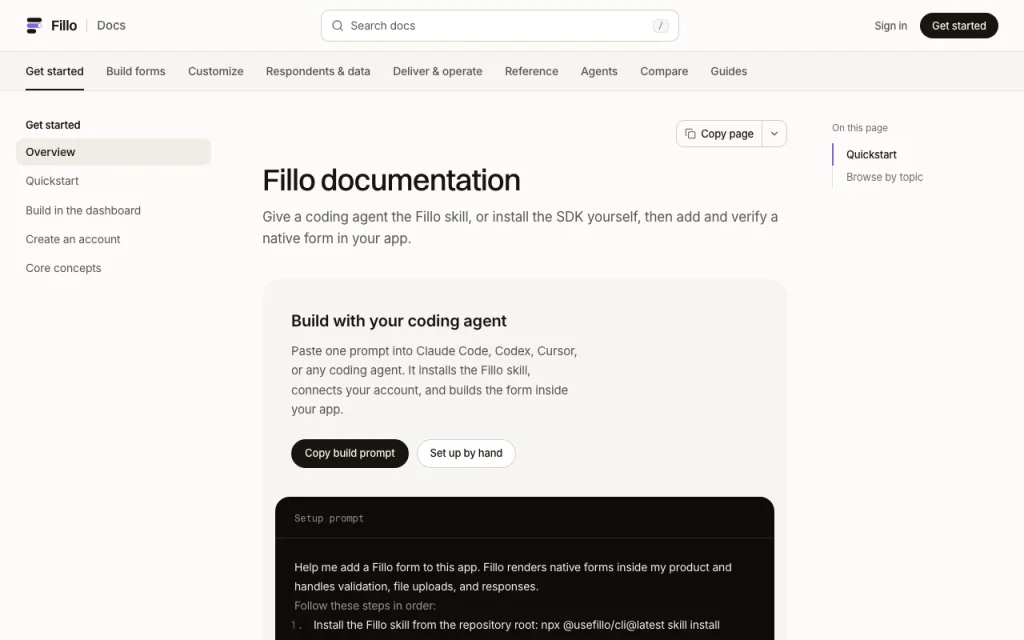Viewport: 1024px width, 640px height.
Task: Open the Customize tab
Action: tap(216, 71)
